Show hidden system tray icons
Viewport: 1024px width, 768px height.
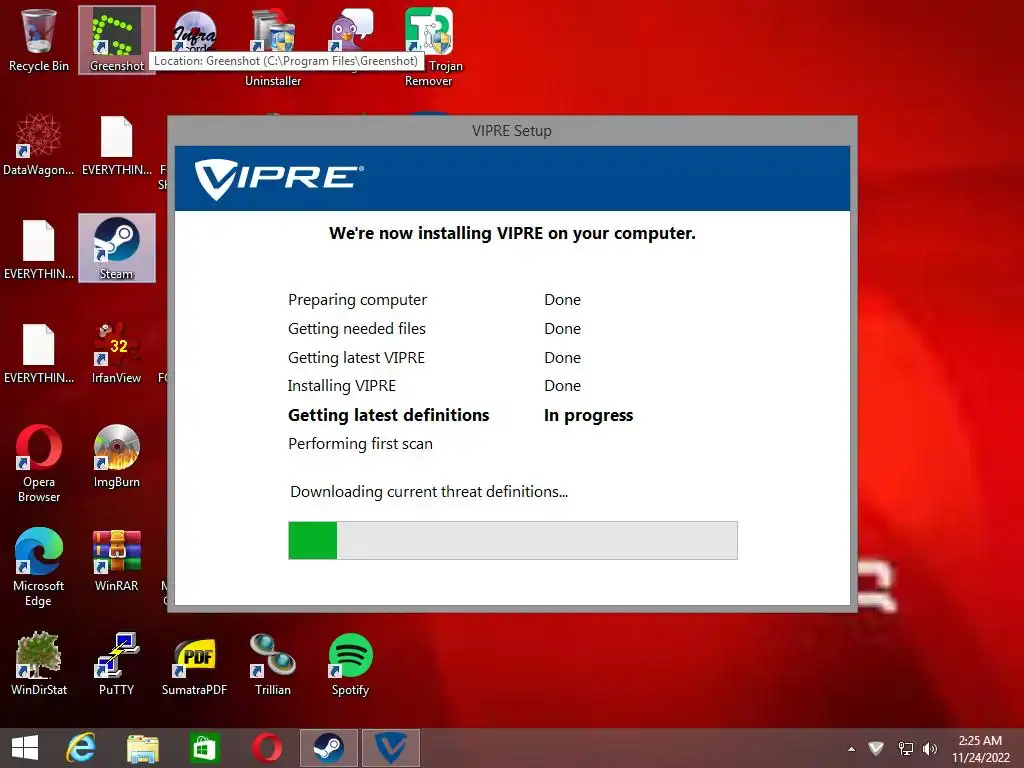[x=851, y=748]
